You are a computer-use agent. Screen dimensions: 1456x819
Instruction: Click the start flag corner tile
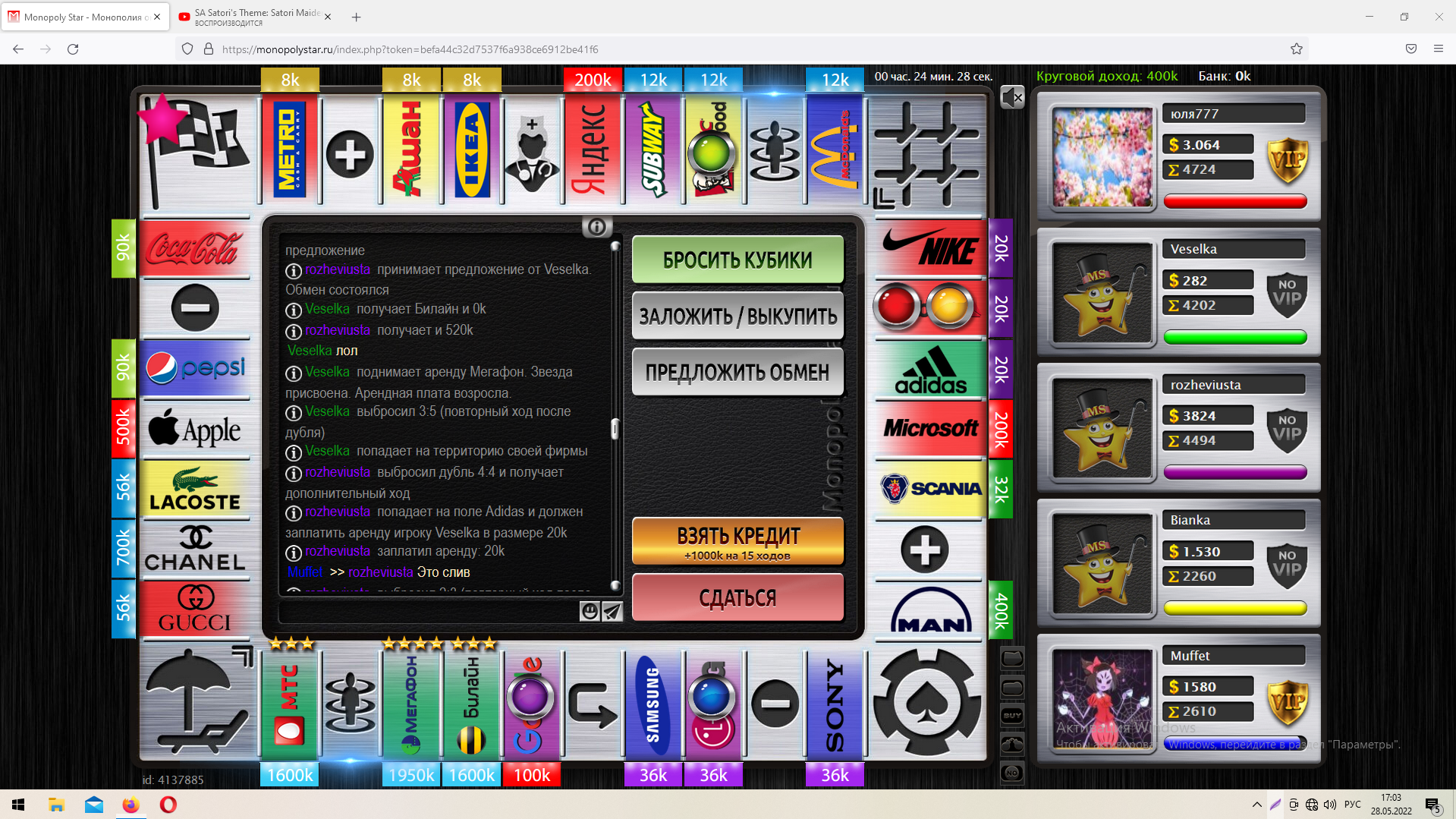(196, 150)
